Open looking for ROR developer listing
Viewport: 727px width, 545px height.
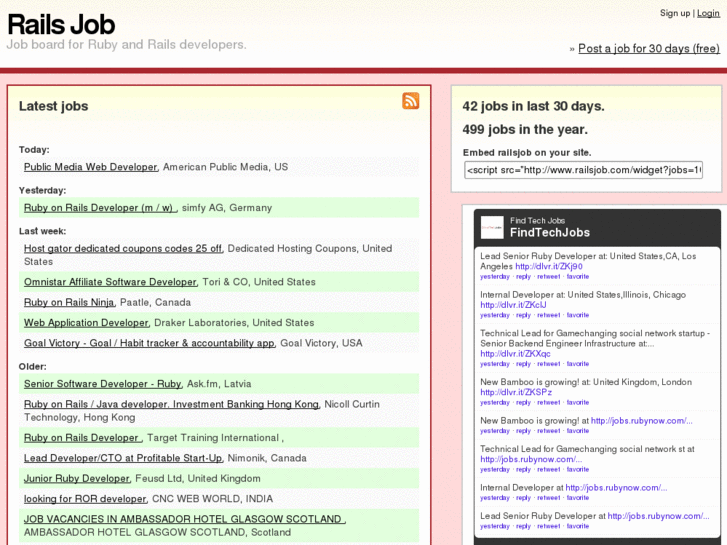click(85, 499)
